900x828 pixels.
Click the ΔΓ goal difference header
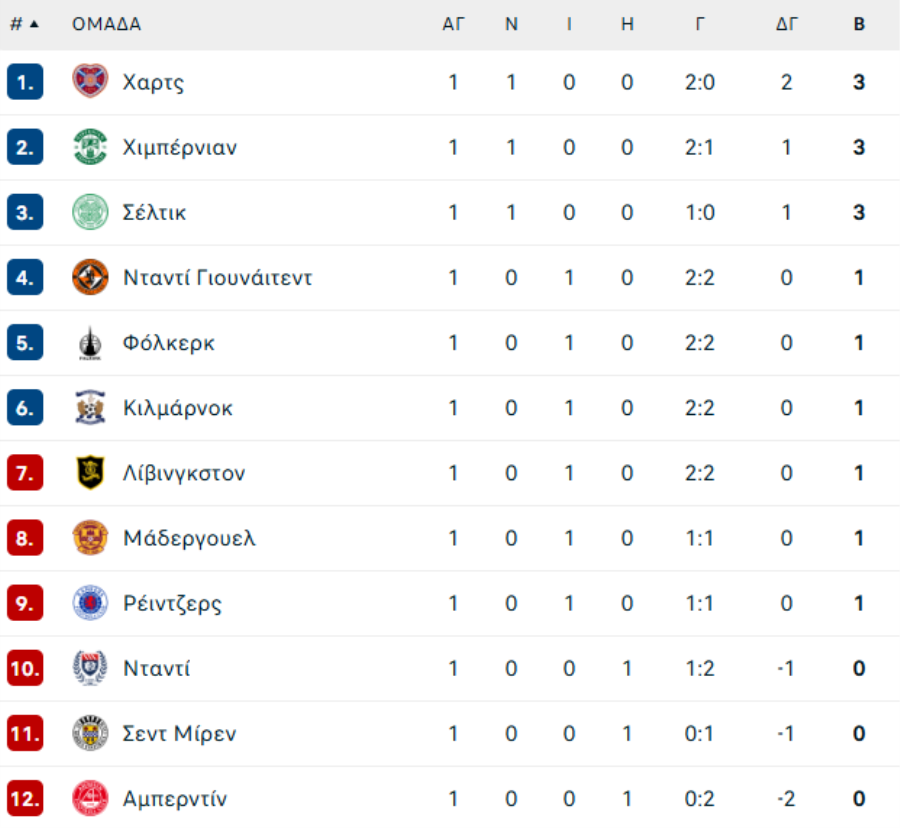click(x=786, y=24)
